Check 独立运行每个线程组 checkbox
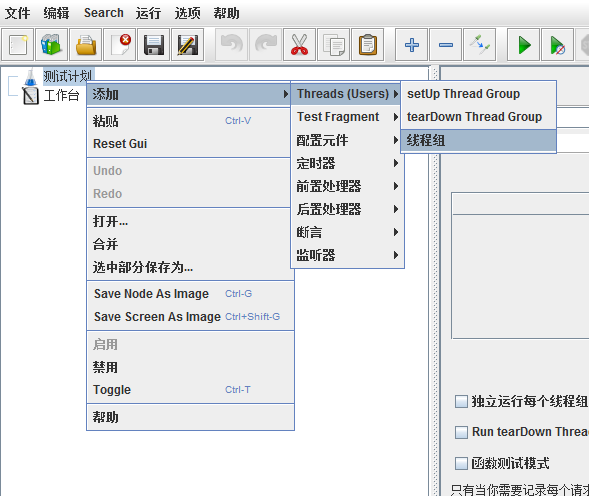This screenshot has width=589, height=496. (x=461, y=401)
